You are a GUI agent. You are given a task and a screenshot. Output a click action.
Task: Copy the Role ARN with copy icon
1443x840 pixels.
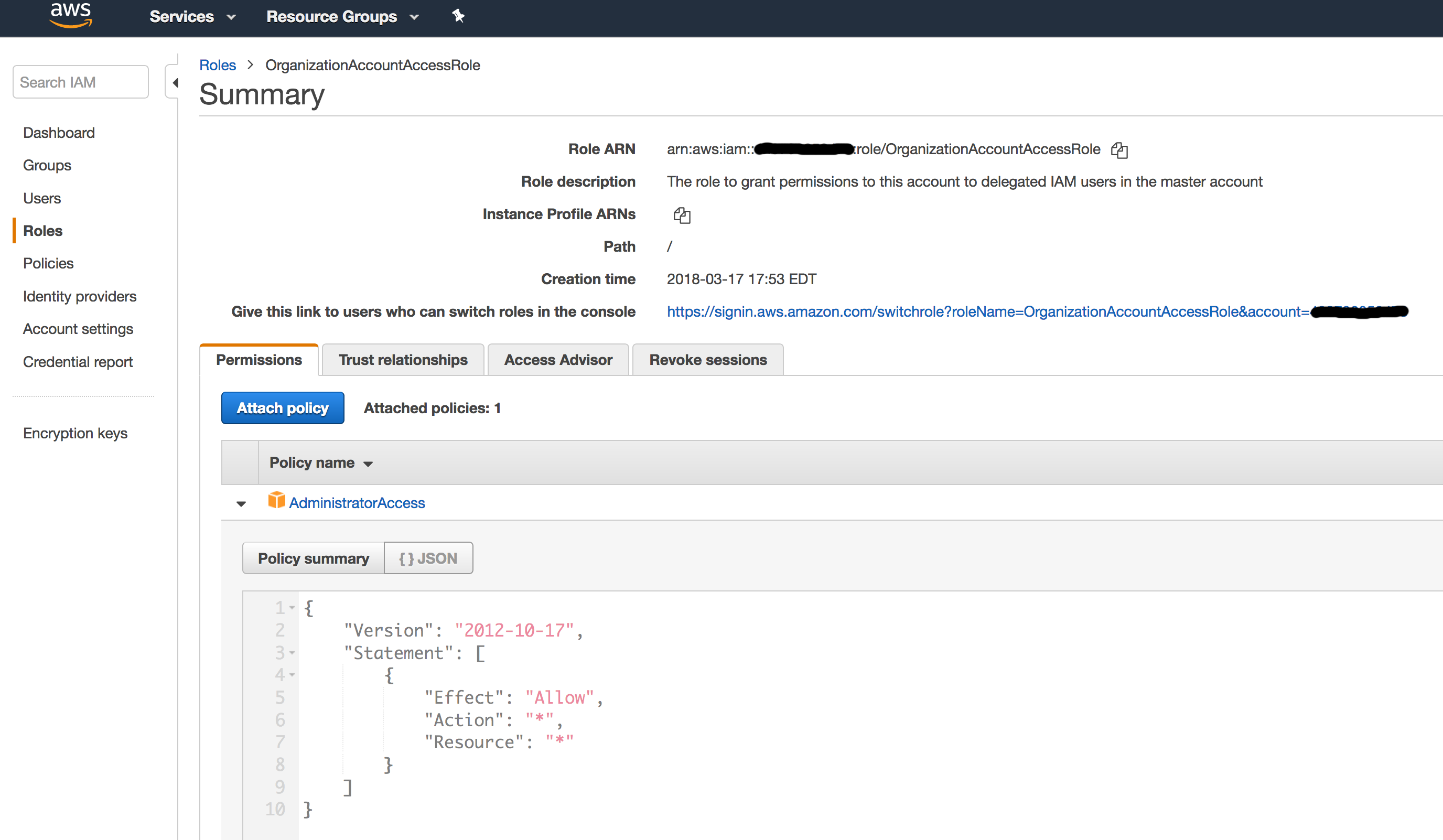point(1119,150)
